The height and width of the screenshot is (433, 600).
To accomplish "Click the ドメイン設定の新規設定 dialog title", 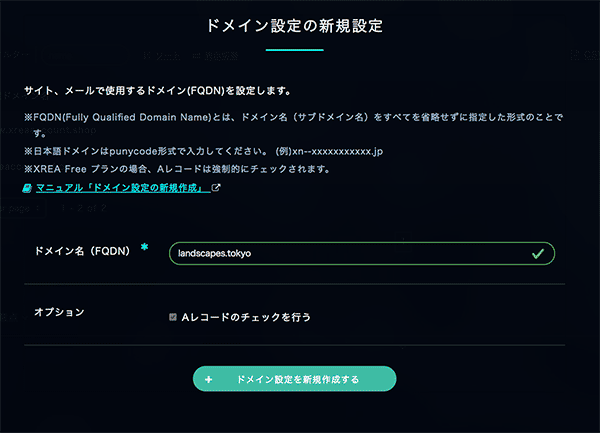I will pos(295,26).
